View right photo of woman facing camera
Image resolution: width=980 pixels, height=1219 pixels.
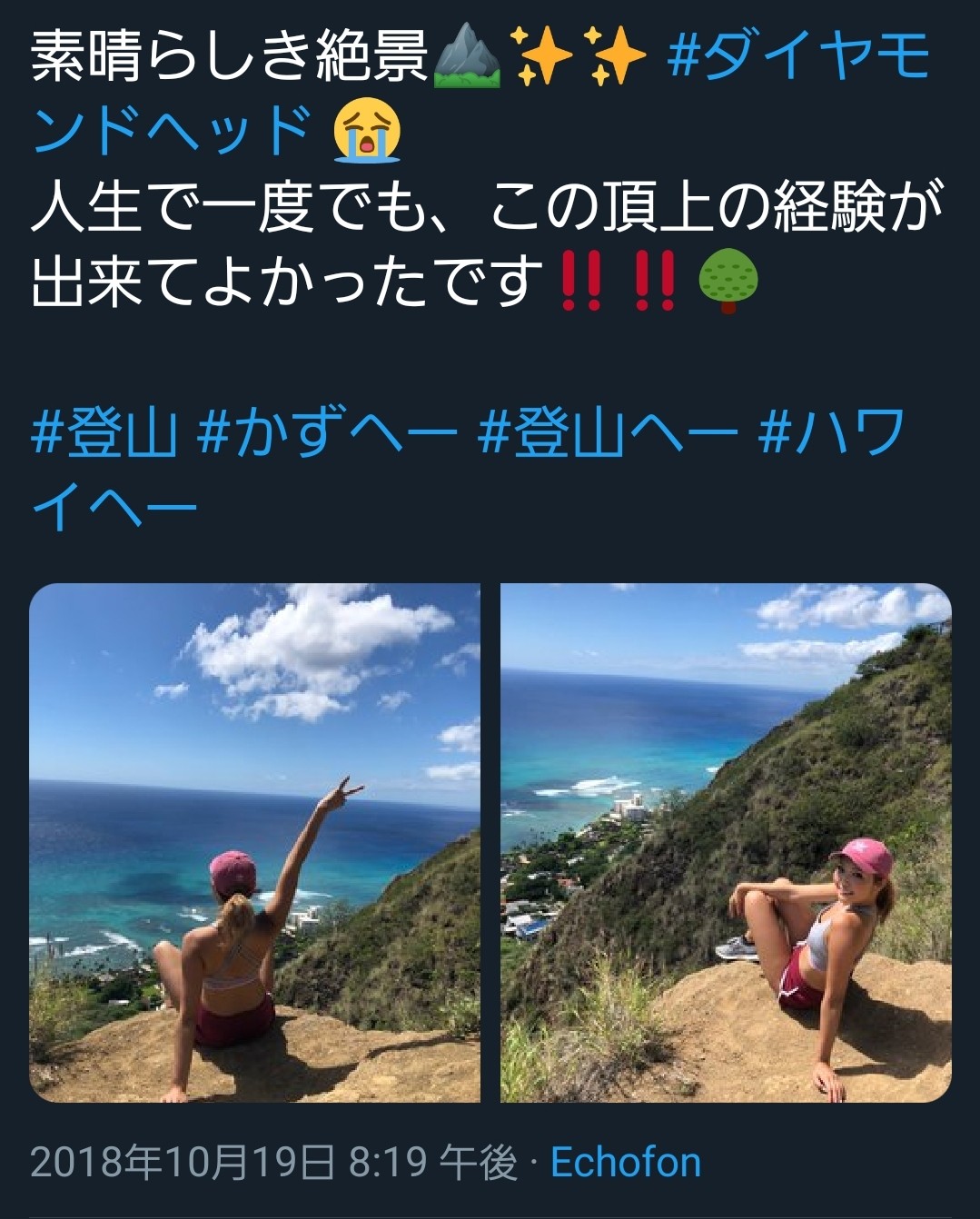[x=726, y=843]
